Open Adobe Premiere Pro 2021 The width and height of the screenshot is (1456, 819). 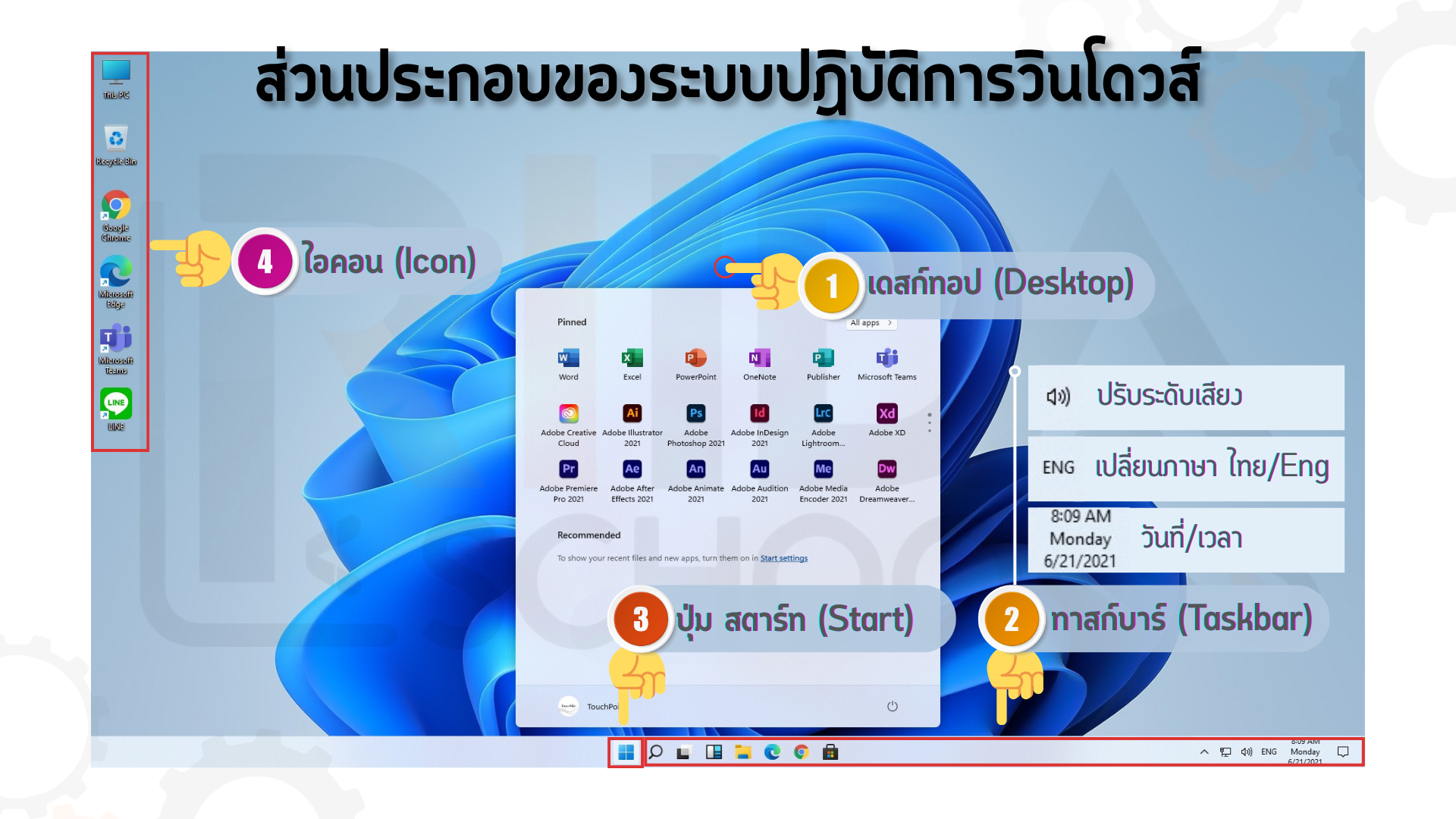569,482
